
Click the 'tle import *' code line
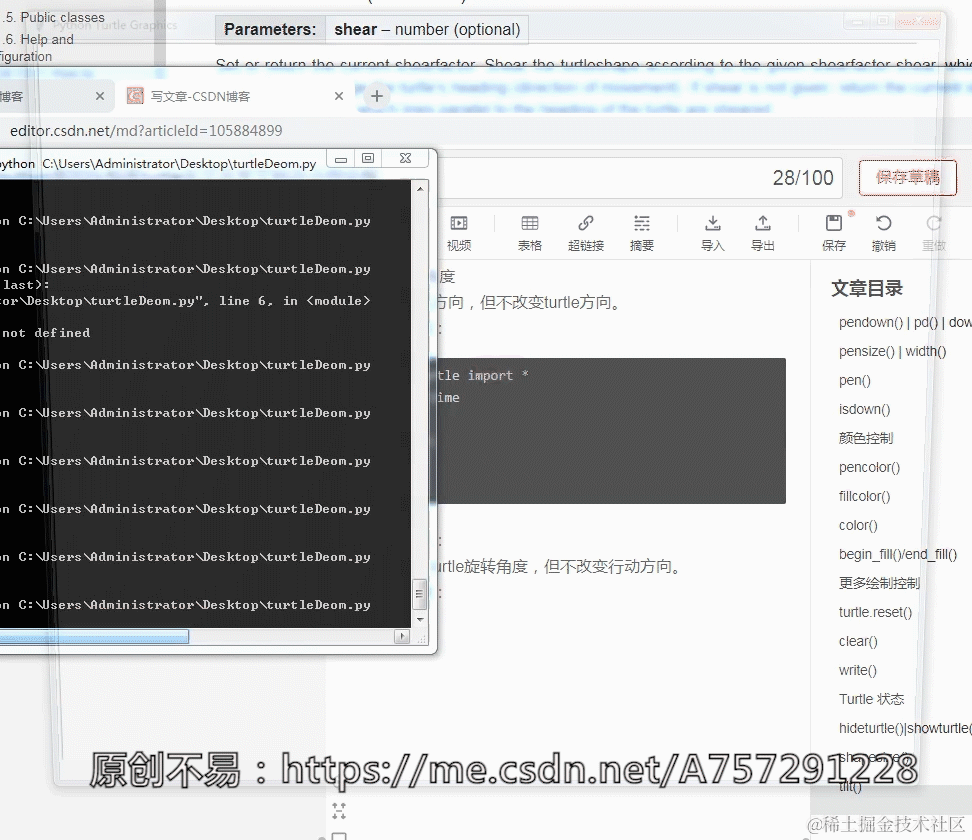point(483,376)
